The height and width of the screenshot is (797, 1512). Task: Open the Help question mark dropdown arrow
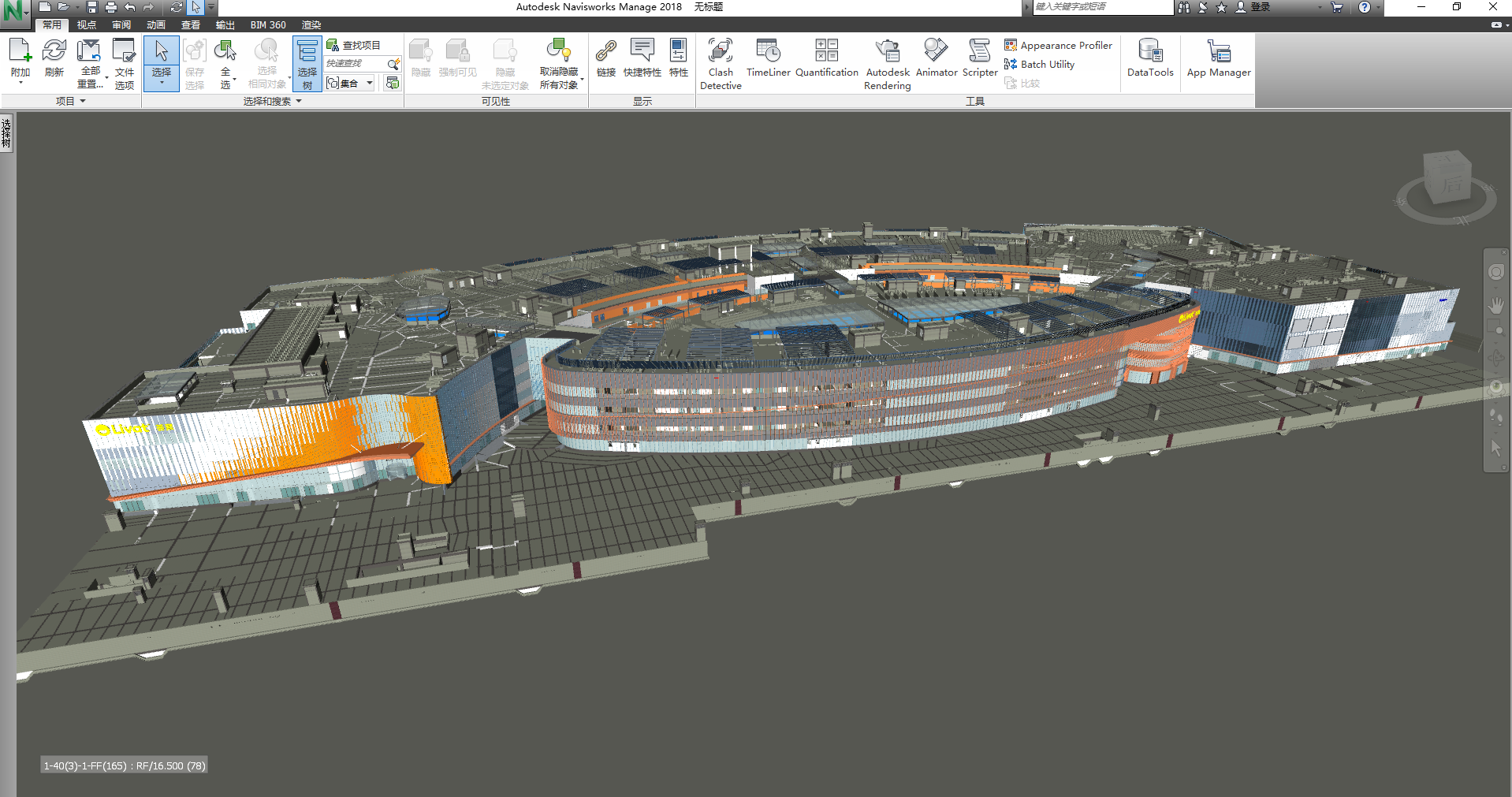[x=1378, y=7]
